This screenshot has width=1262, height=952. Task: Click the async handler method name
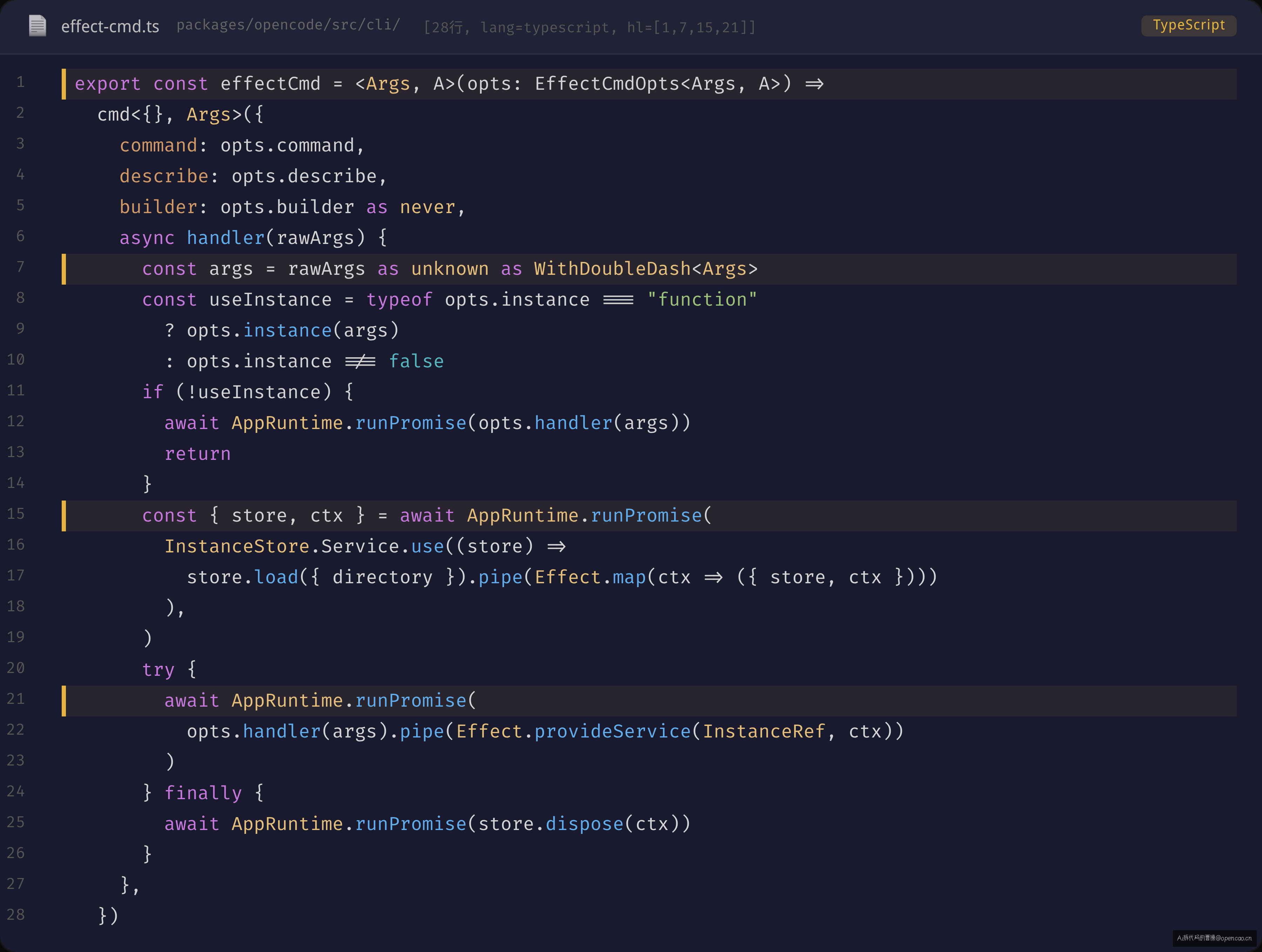[x=226, y=238]
